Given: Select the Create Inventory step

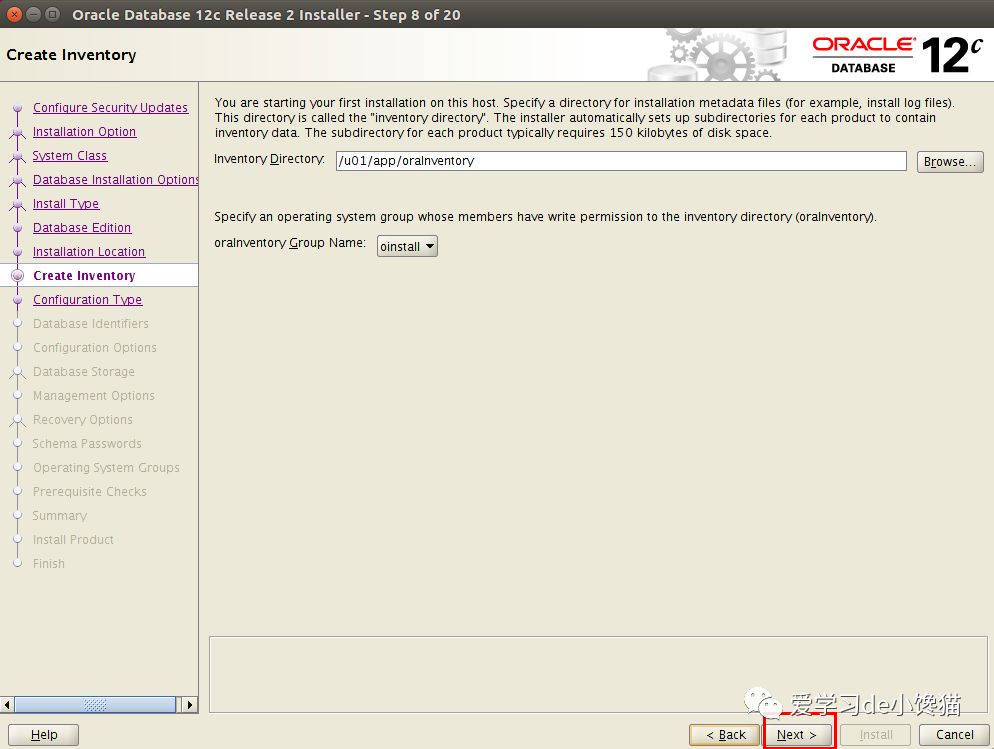Looking at the screenshot, I should tap(84, 276).
